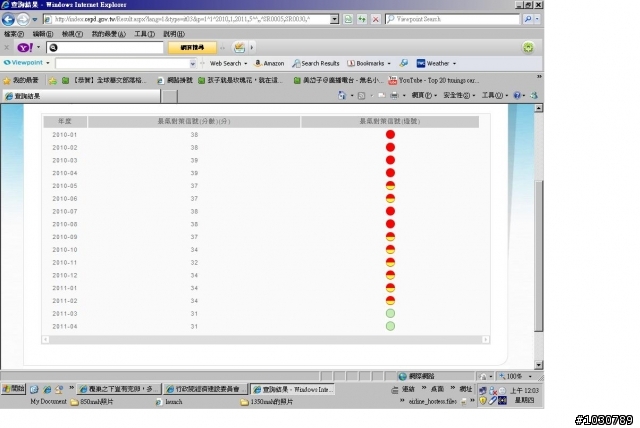This screenshot has width=640, height=428.
Task: Click the Print icon in the command bar
Action: [x=394, y=95]
